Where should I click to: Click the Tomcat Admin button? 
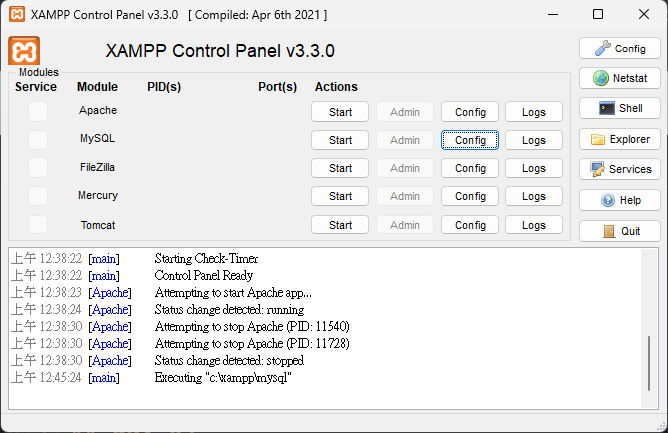pyautogui.click(x=405, y=225)
